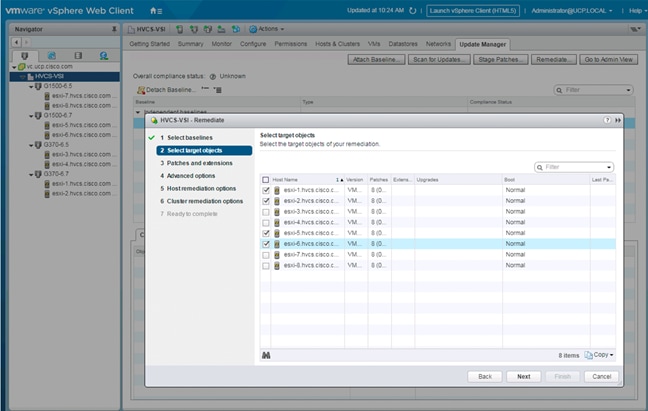Open the vSphere home menu icon

[156, 11]
